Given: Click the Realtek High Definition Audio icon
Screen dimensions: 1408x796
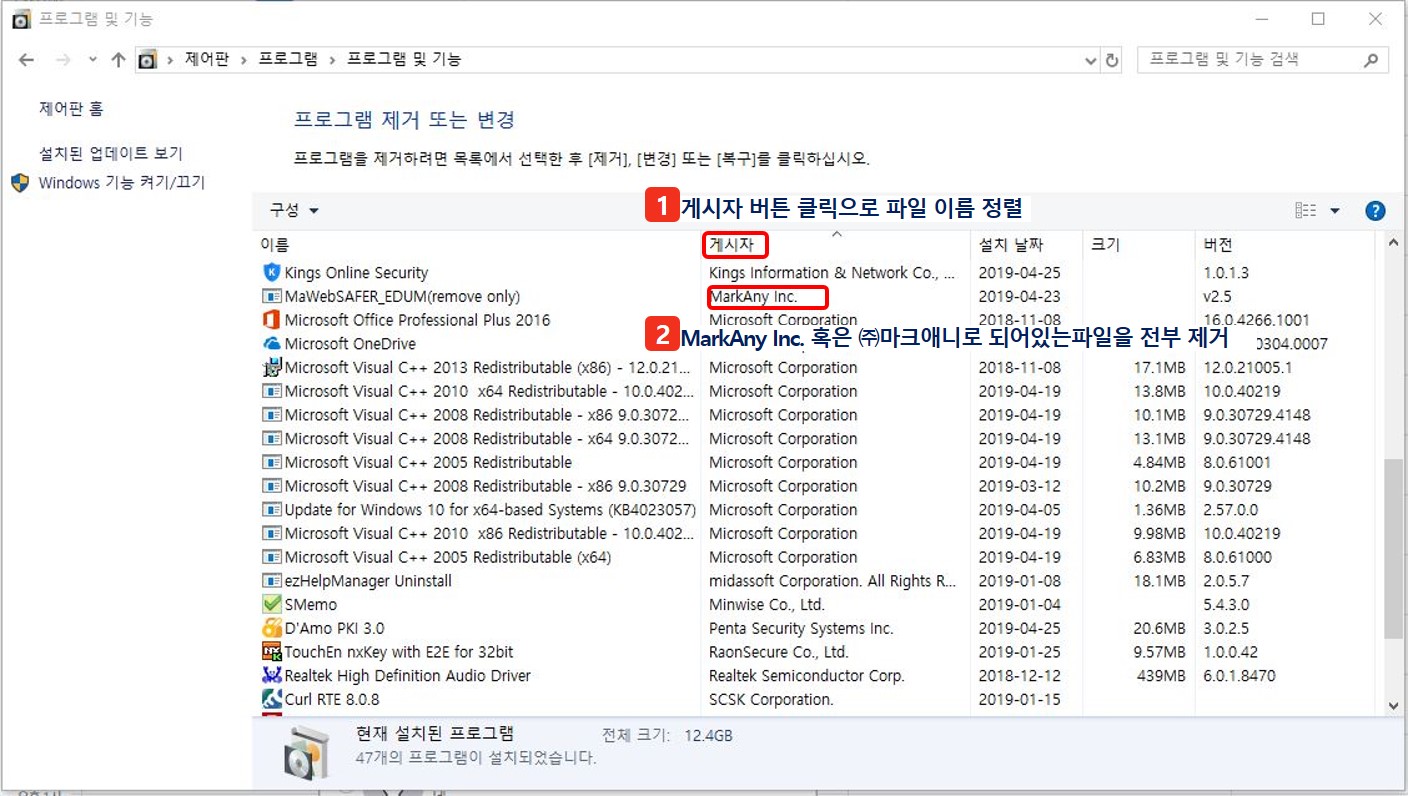Looking at the screenshot, I should click(x=272, y=676).
